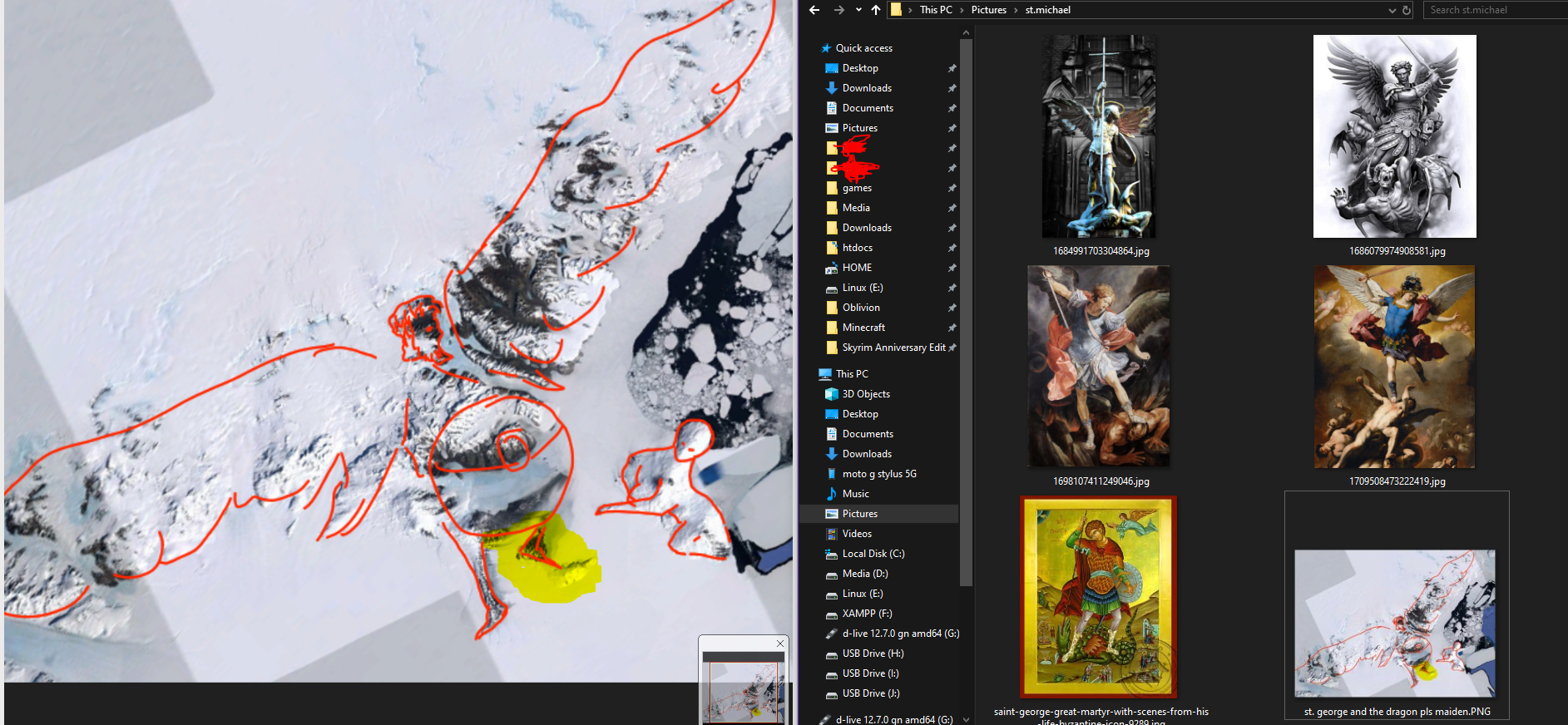Open the HOME network location icon
Image resolution: width=1568 pixels, height=725 pixels.
tap(832, 268)
